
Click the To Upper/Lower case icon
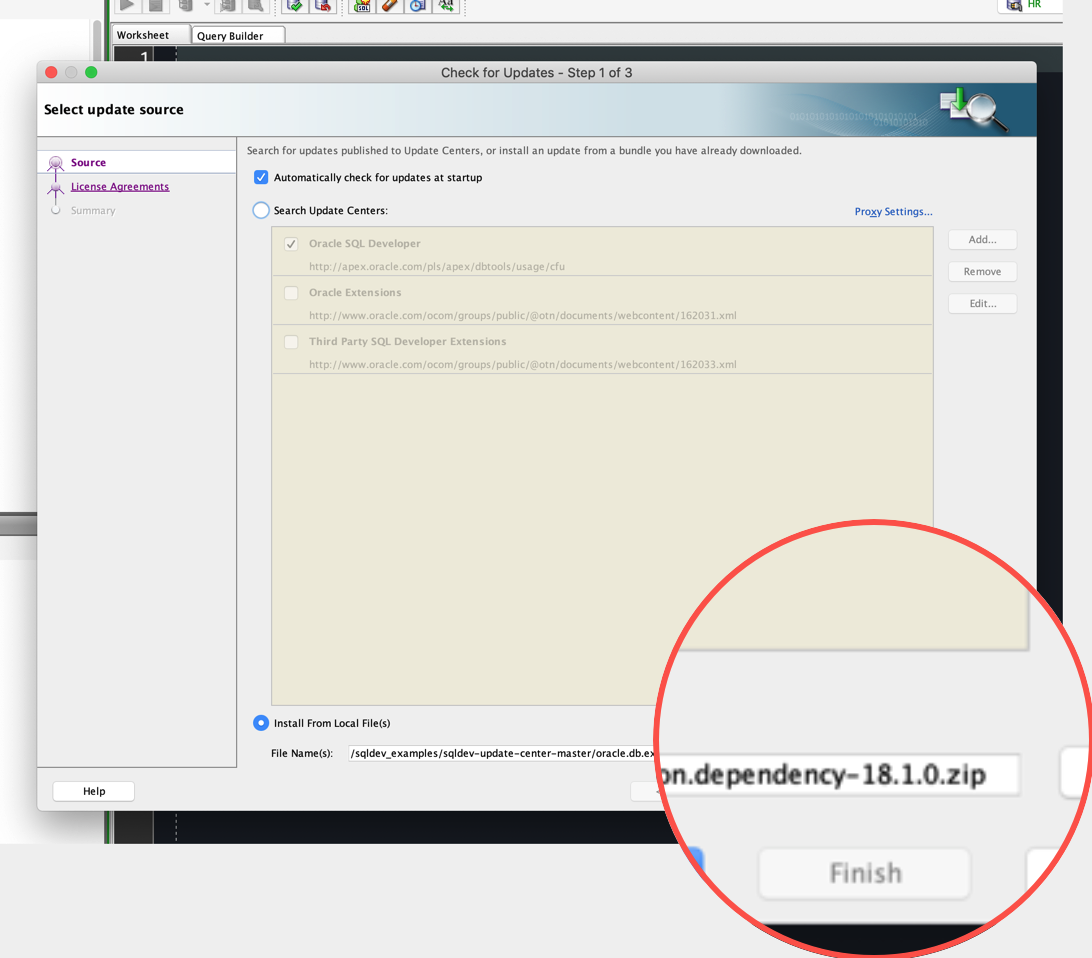(446, 5)
